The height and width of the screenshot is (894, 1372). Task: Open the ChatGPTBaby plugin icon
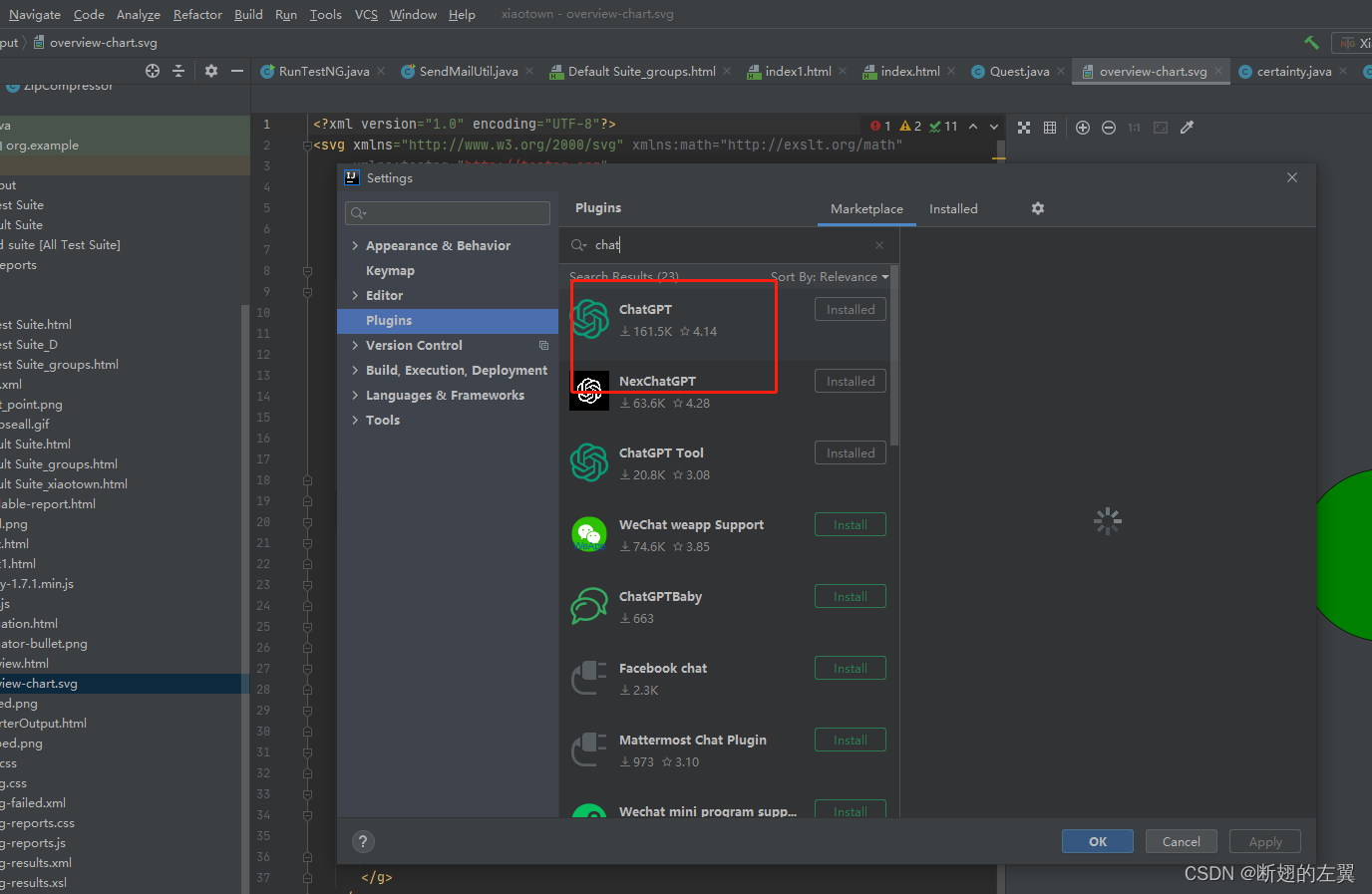589,606
